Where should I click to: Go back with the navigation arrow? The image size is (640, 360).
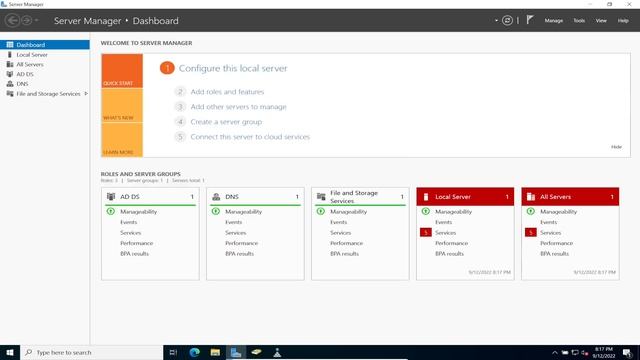(x=13, y=20)
